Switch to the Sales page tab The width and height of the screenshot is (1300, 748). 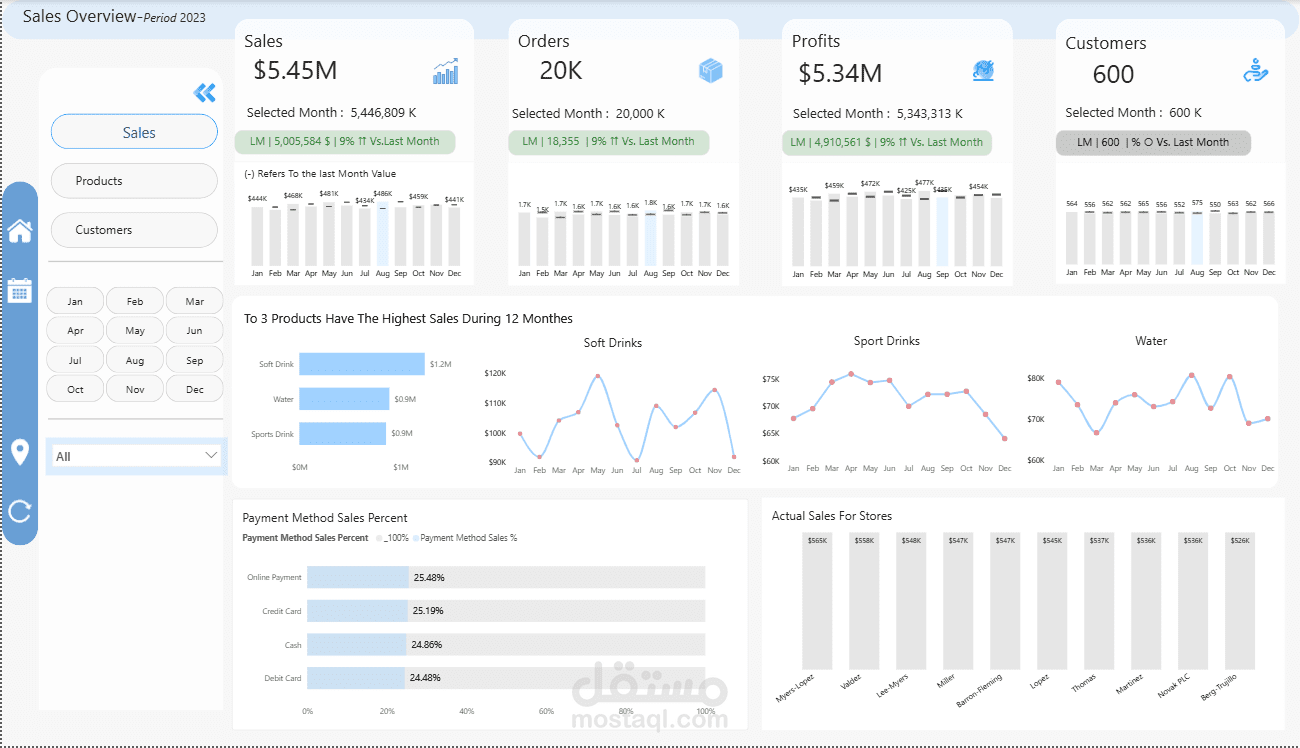134,132
